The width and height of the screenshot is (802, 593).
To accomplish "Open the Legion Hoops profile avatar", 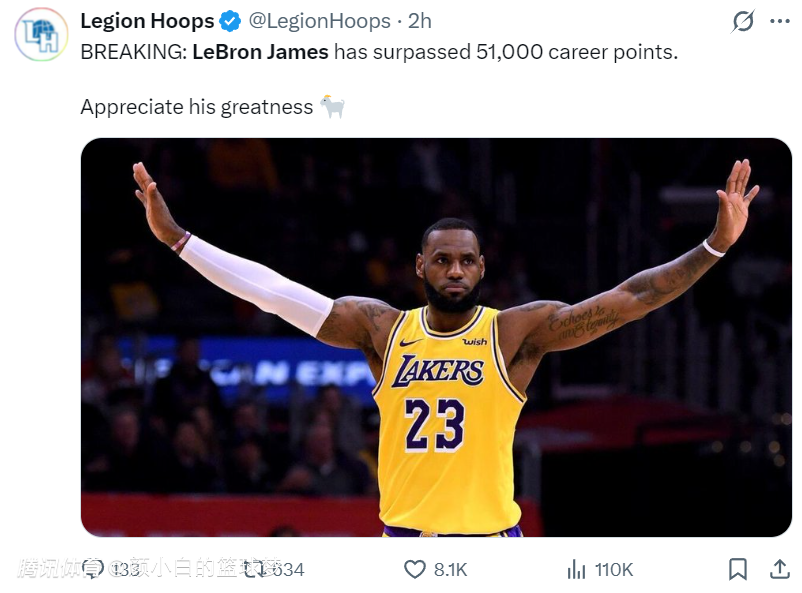I will 41,34.
